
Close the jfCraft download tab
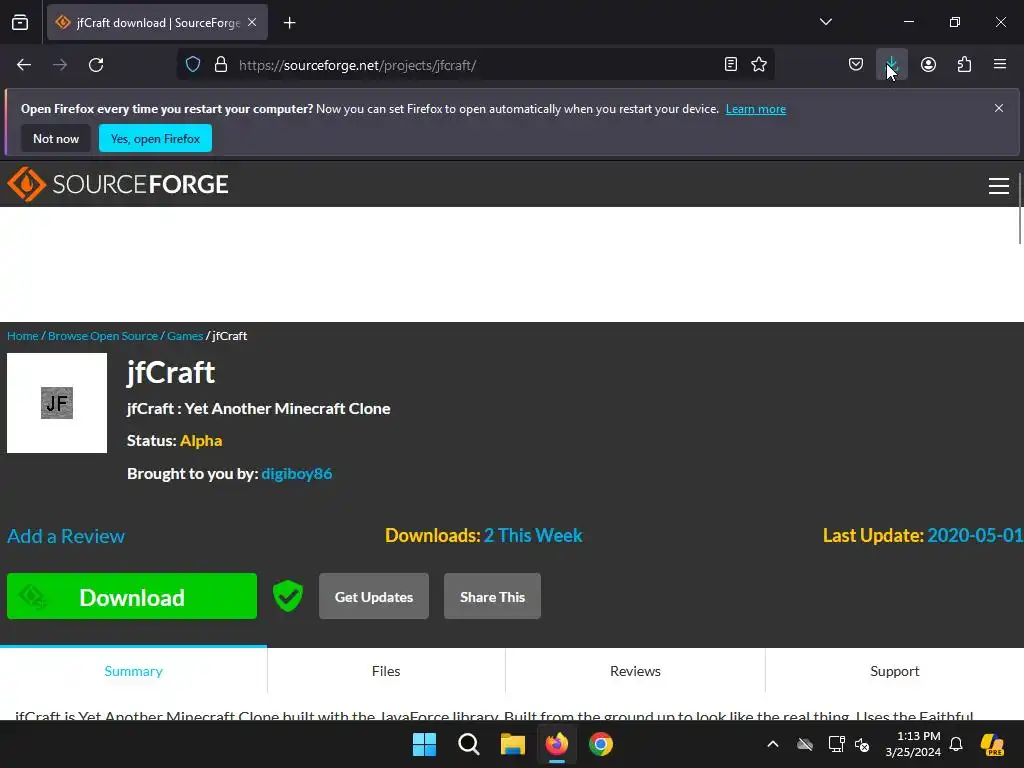[x=252, y=22]
